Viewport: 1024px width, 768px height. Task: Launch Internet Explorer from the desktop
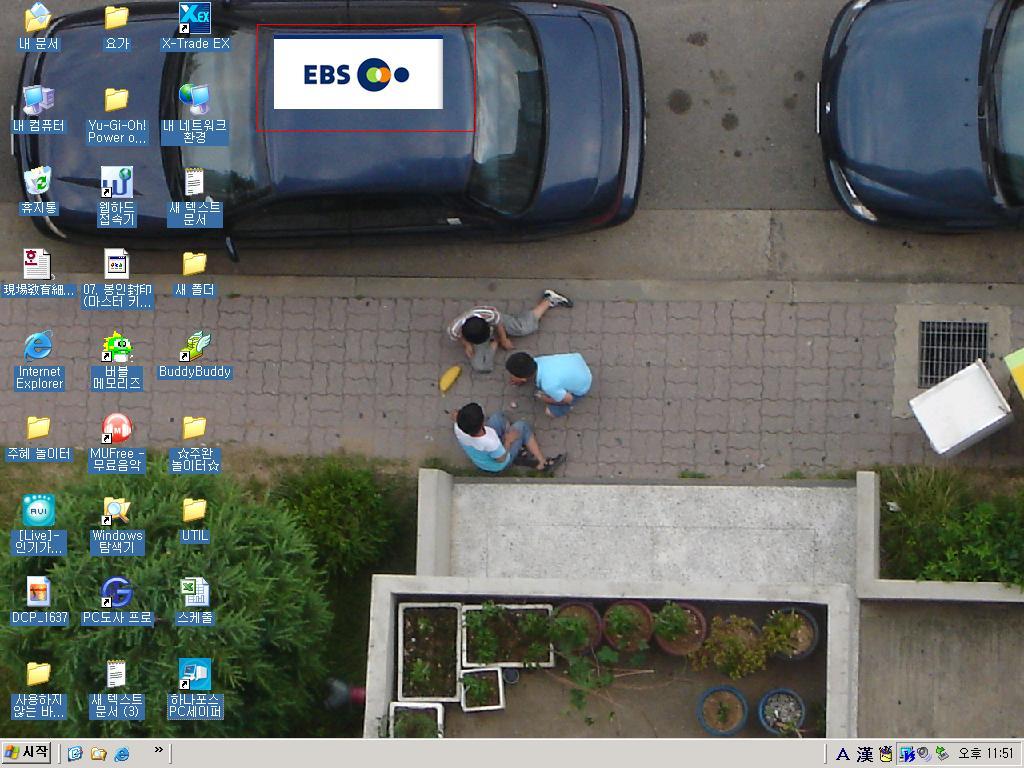[x=39, y=360]
